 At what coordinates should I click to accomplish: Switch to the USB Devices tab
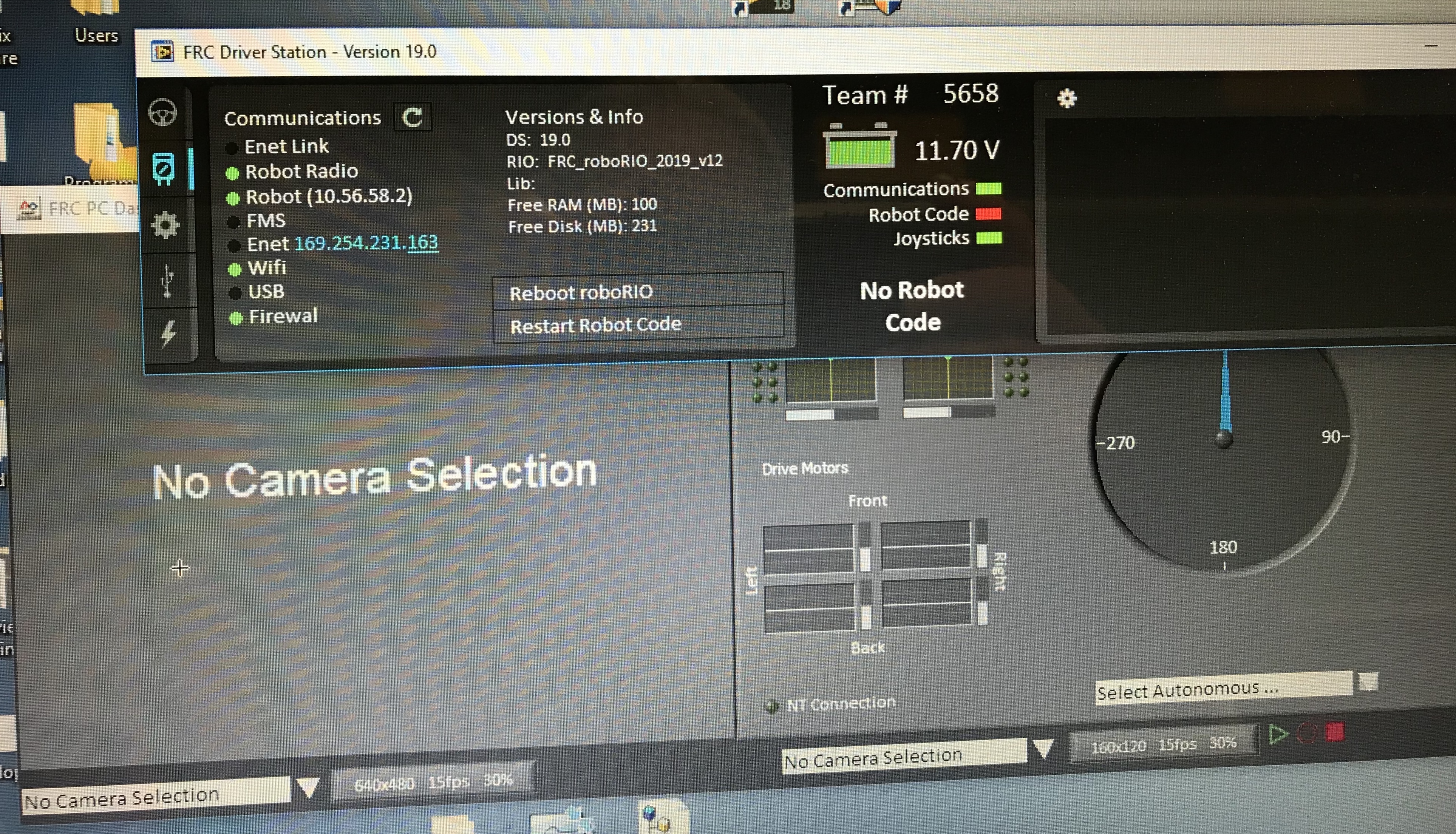tap(167, 281)
